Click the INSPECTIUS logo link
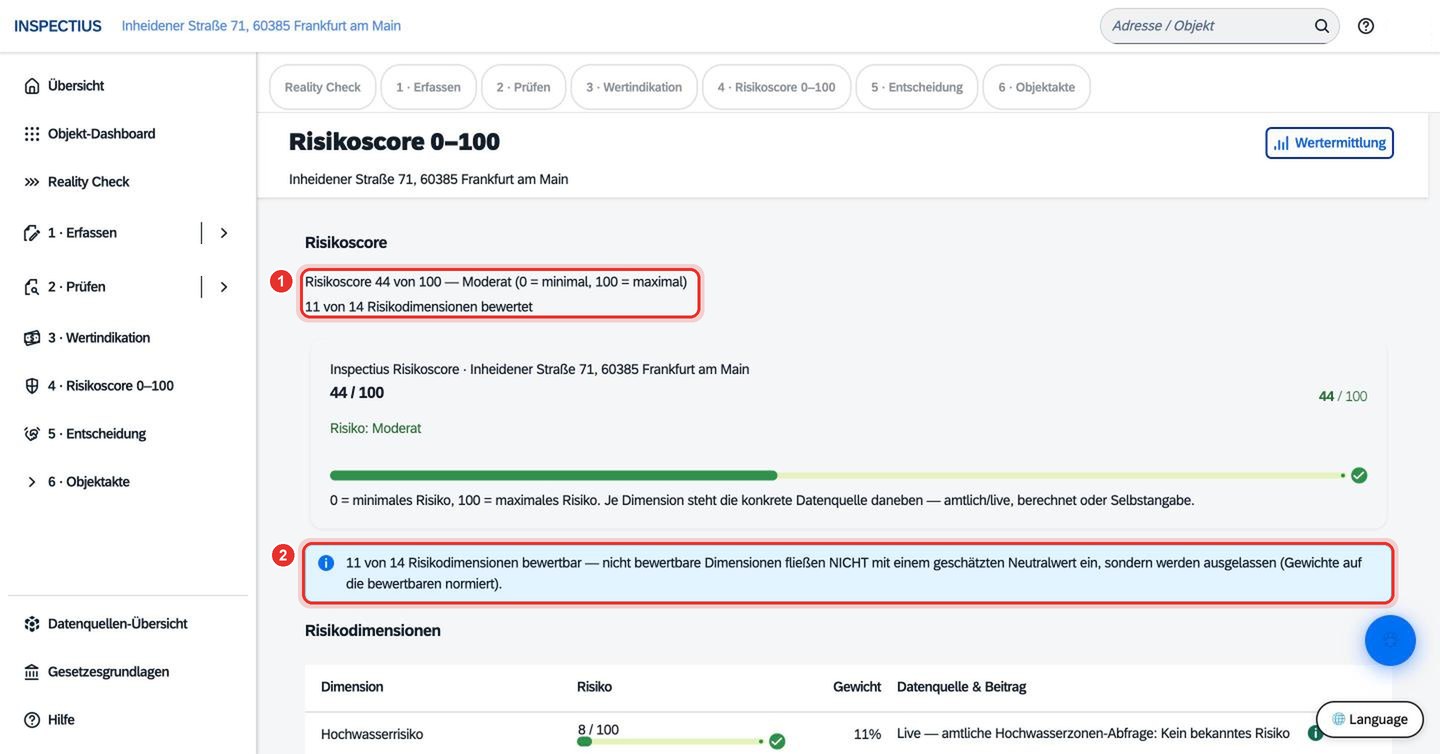Screen dimensions: 1440x754 [58, 26]
